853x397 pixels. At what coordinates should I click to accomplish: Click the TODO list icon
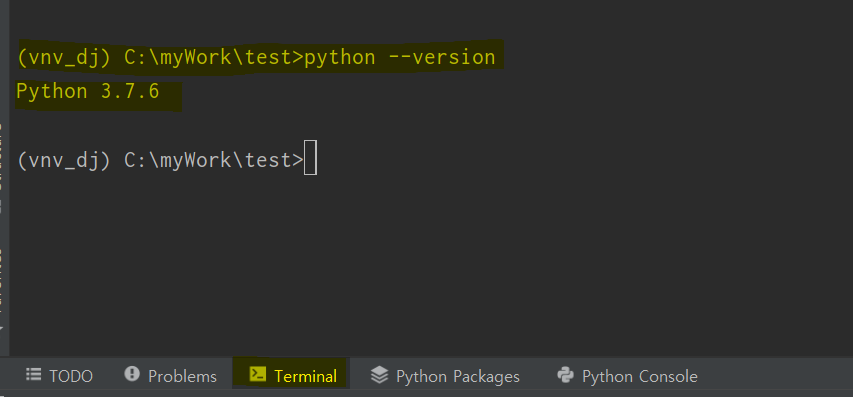[34, 374]
